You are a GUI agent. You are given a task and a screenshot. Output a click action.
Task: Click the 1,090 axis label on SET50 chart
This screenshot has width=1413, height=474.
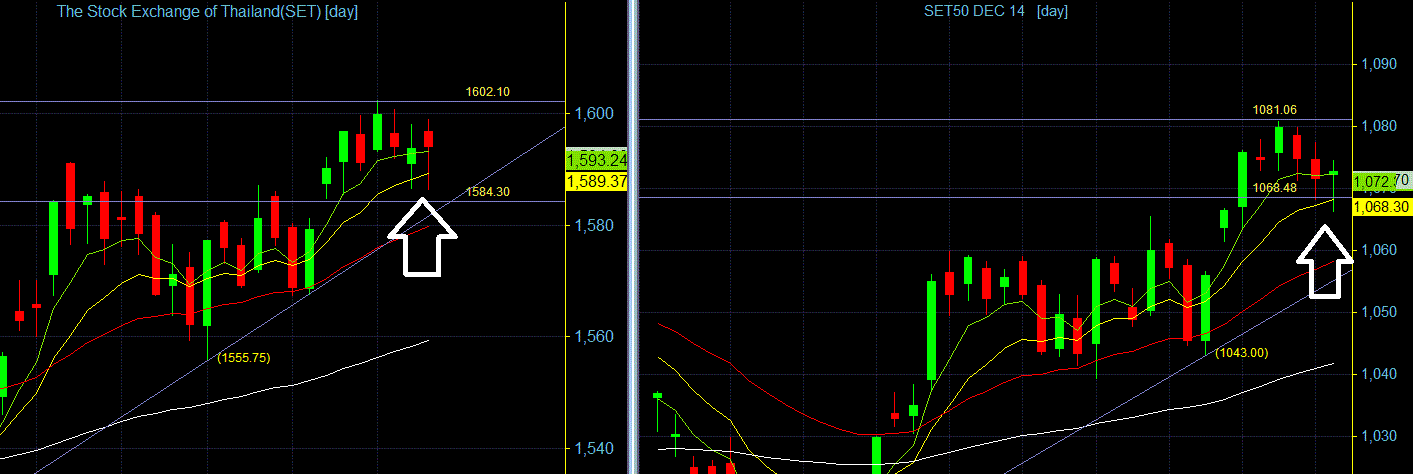point(1379,64)
